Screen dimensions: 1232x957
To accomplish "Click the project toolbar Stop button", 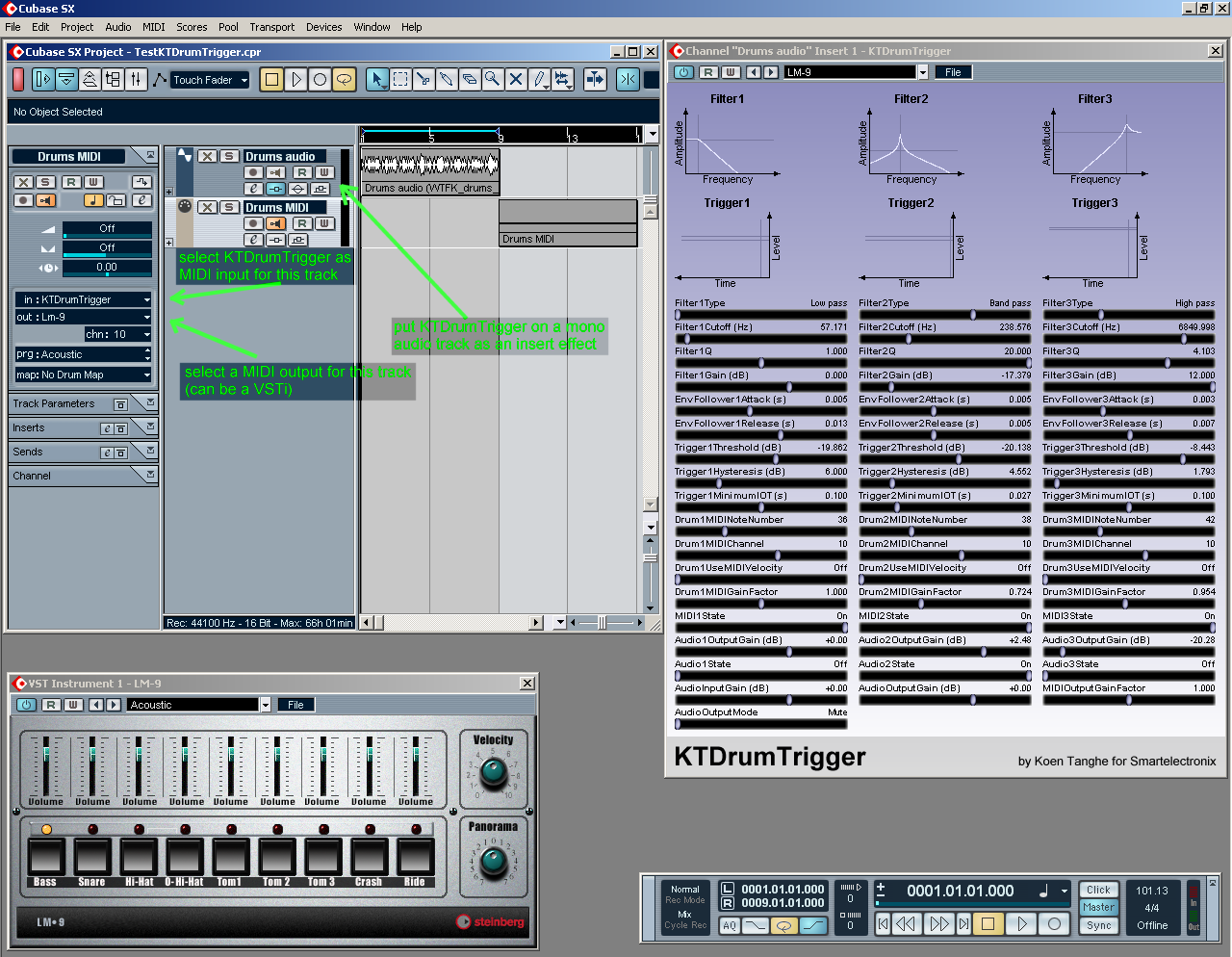I will [x=272, y=80].
